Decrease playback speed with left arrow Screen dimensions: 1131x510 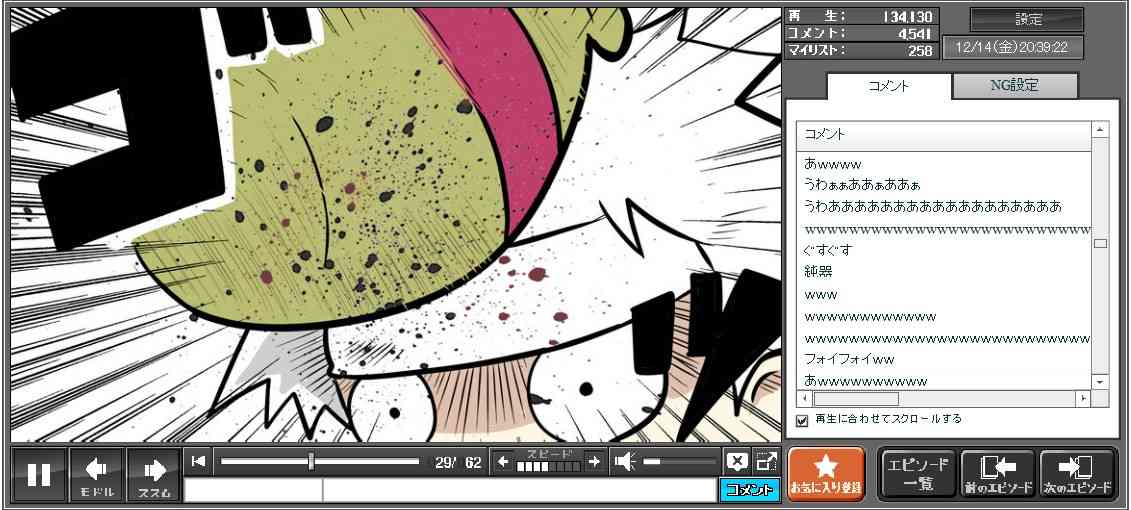coord(503,461)
